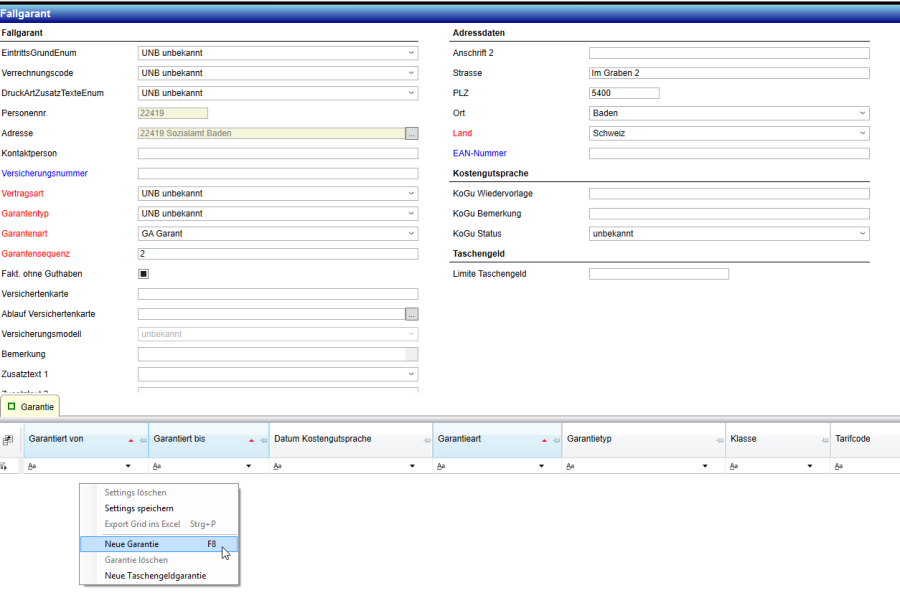Open the Adresse lookup ellipsis button
The width and height of the screenshot is (900, 603).
point(411,133)
